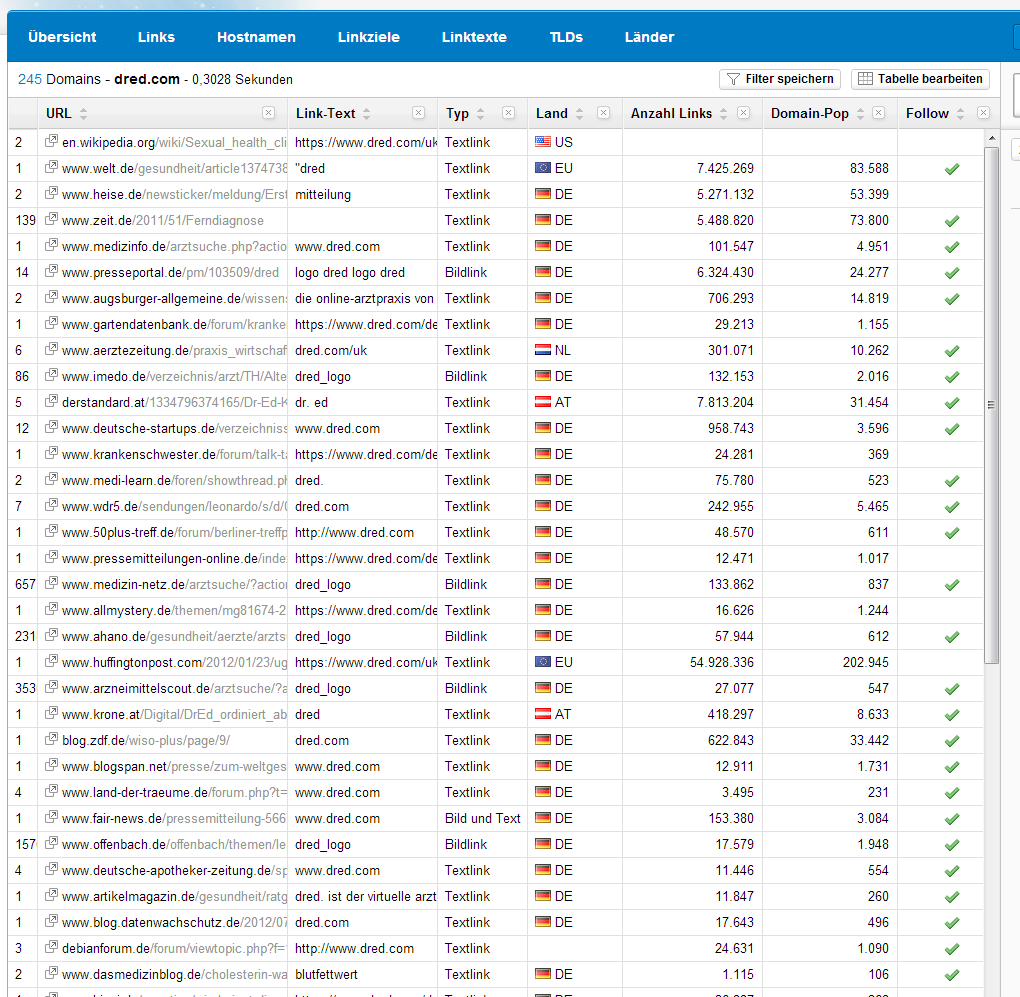This screenshot has height=997, width=1020.
Task: Click the 245 domains count link
Action: click(x=29, y=79)
